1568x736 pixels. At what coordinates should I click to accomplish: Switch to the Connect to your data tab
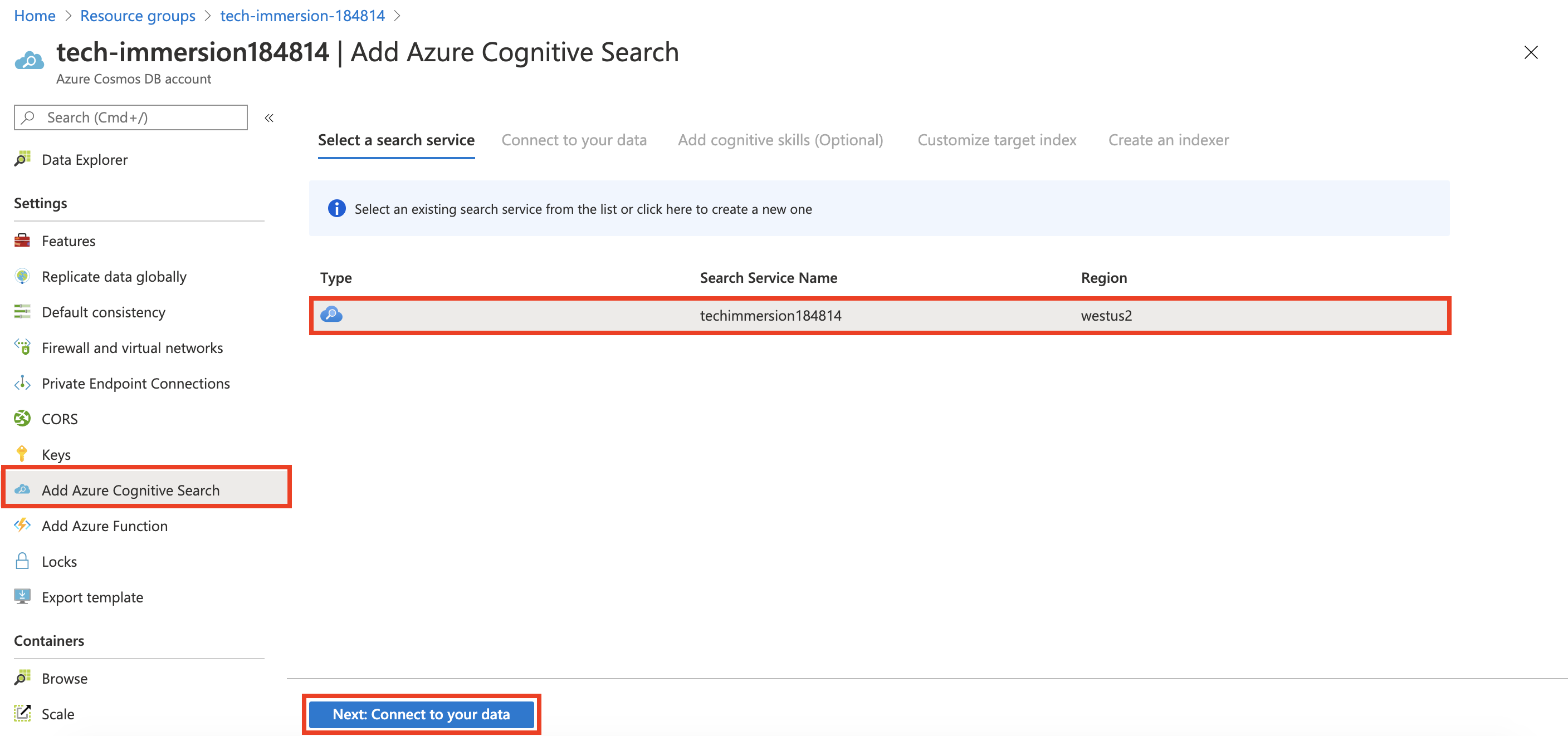[574, 140]
